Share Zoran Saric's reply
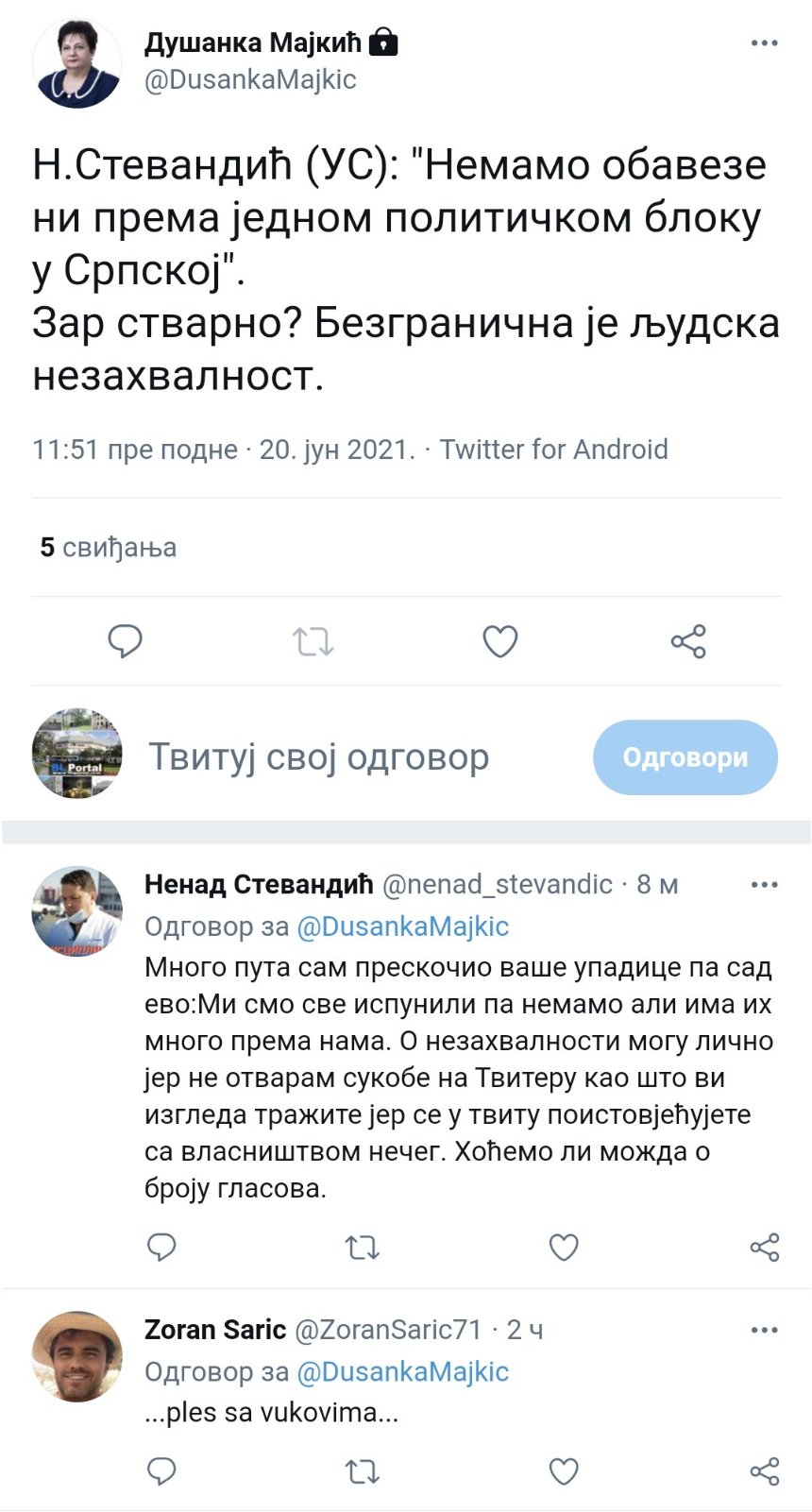 [x=764, y=1470]
